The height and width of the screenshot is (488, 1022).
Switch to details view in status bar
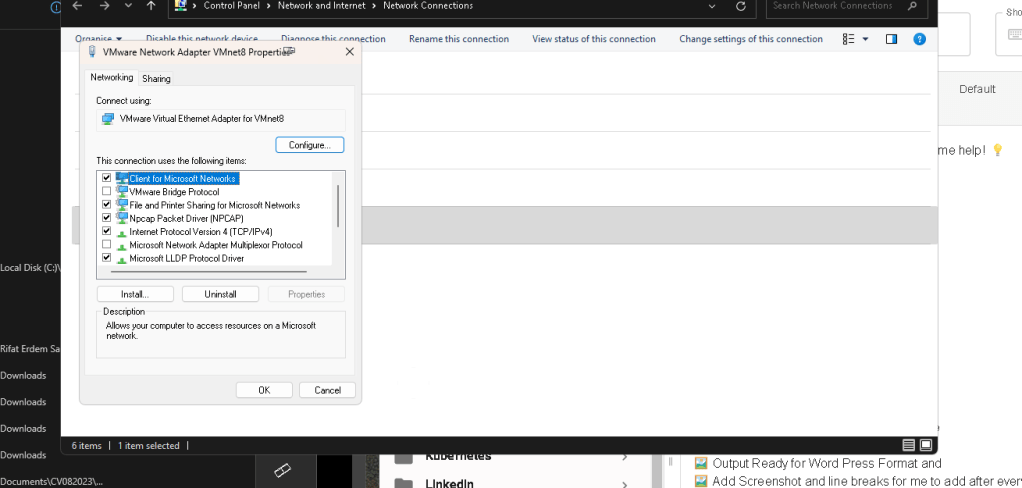point(909,445)
